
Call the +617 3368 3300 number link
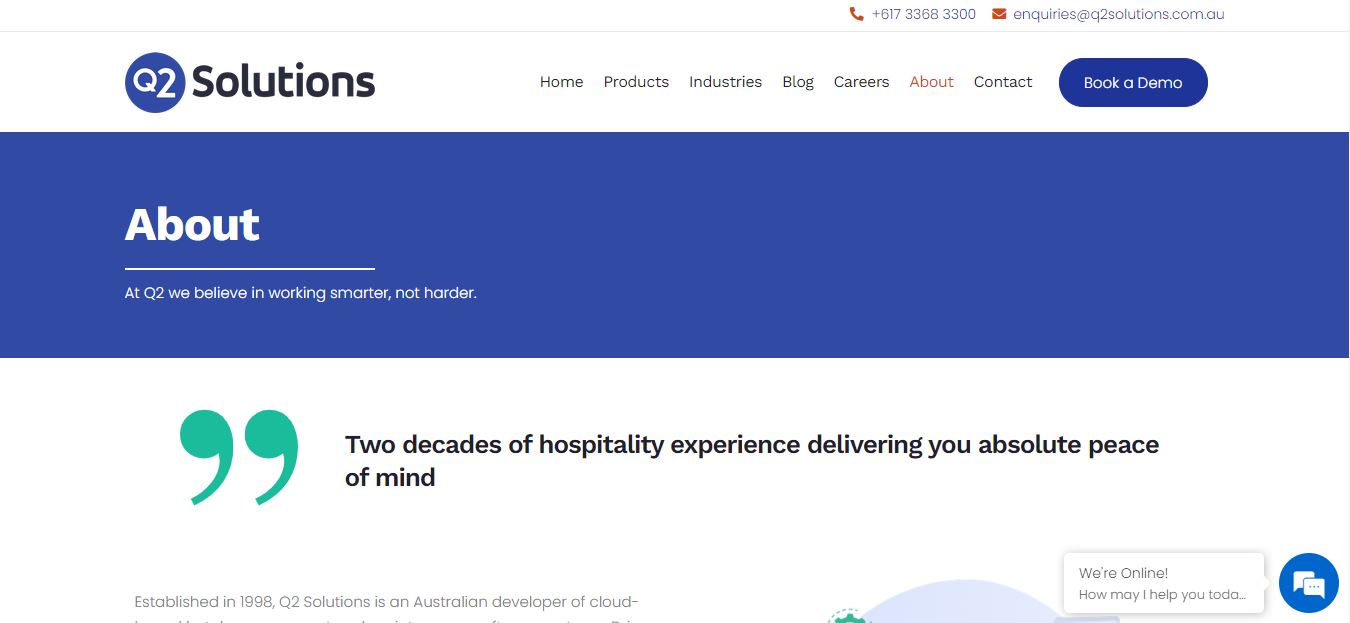(923, 14)
